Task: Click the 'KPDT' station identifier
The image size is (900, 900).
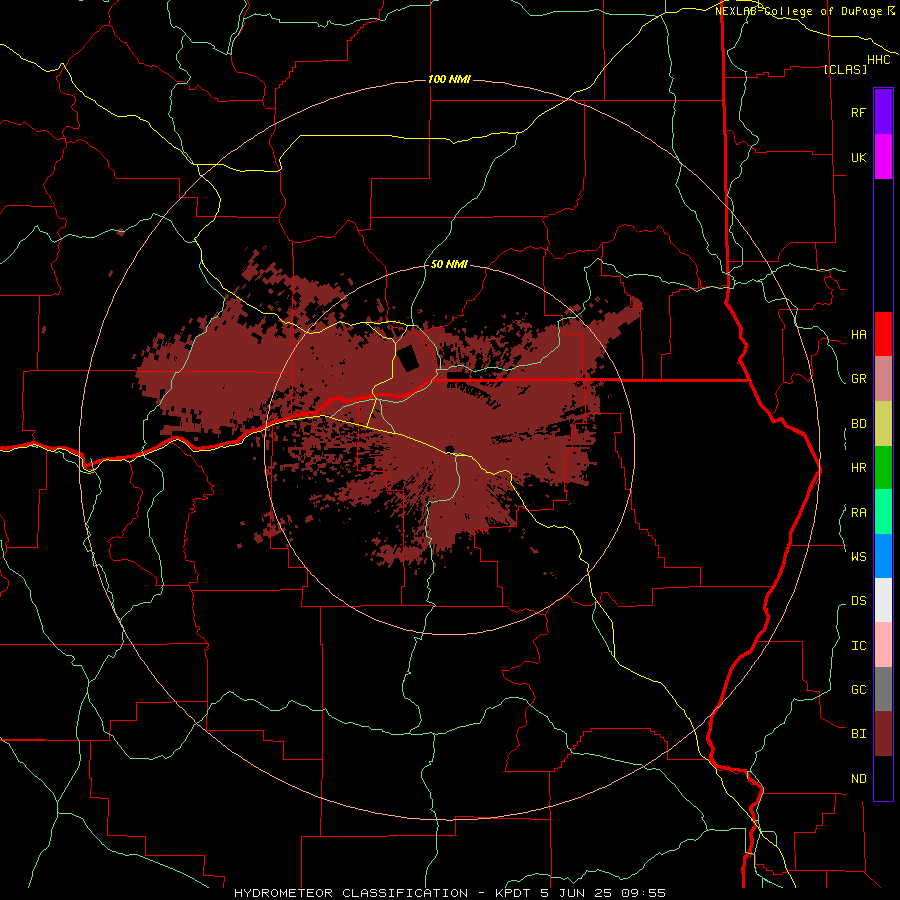Action: coord(514,893)
